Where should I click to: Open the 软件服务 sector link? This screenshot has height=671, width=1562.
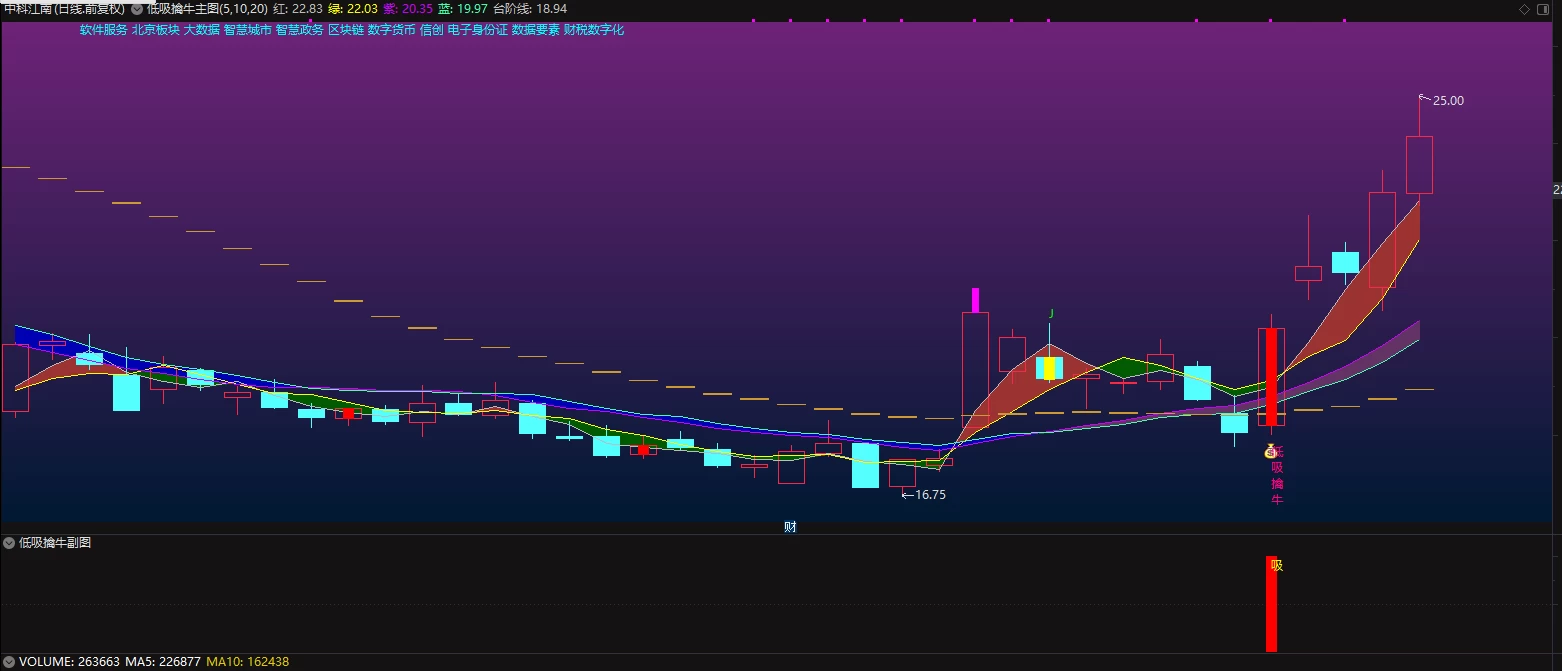pyautogui.click(x=104, y=30)
